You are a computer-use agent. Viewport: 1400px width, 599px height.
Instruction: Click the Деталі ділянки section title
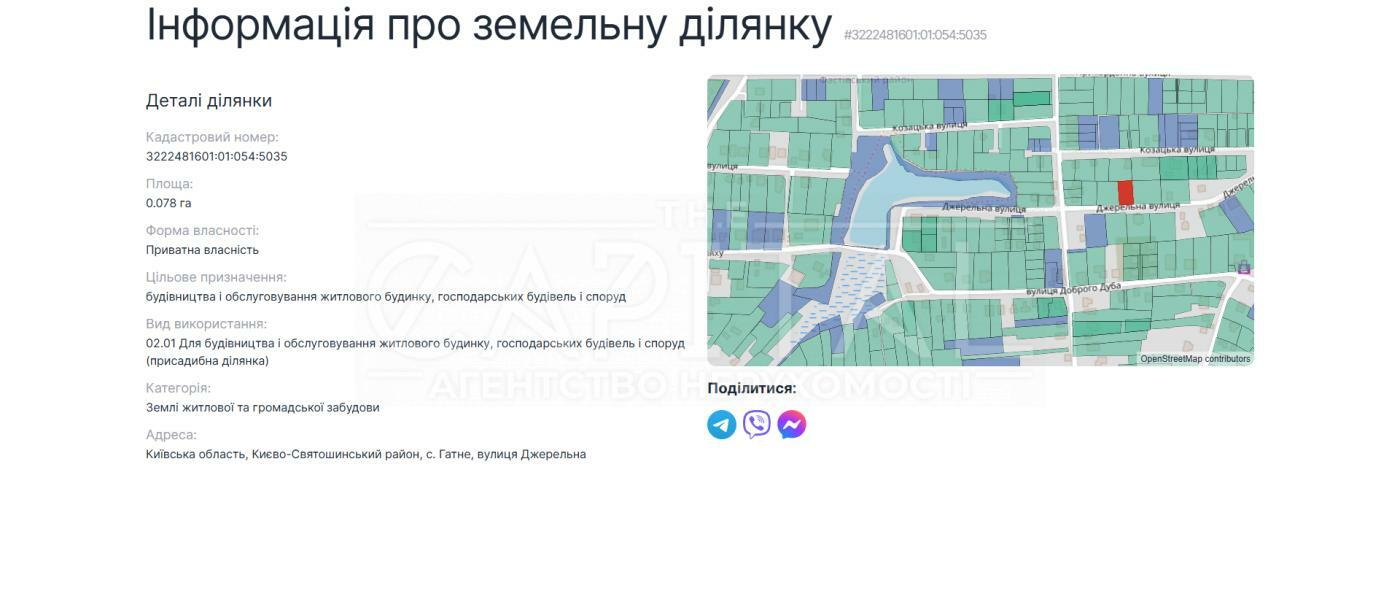point(209,101)
